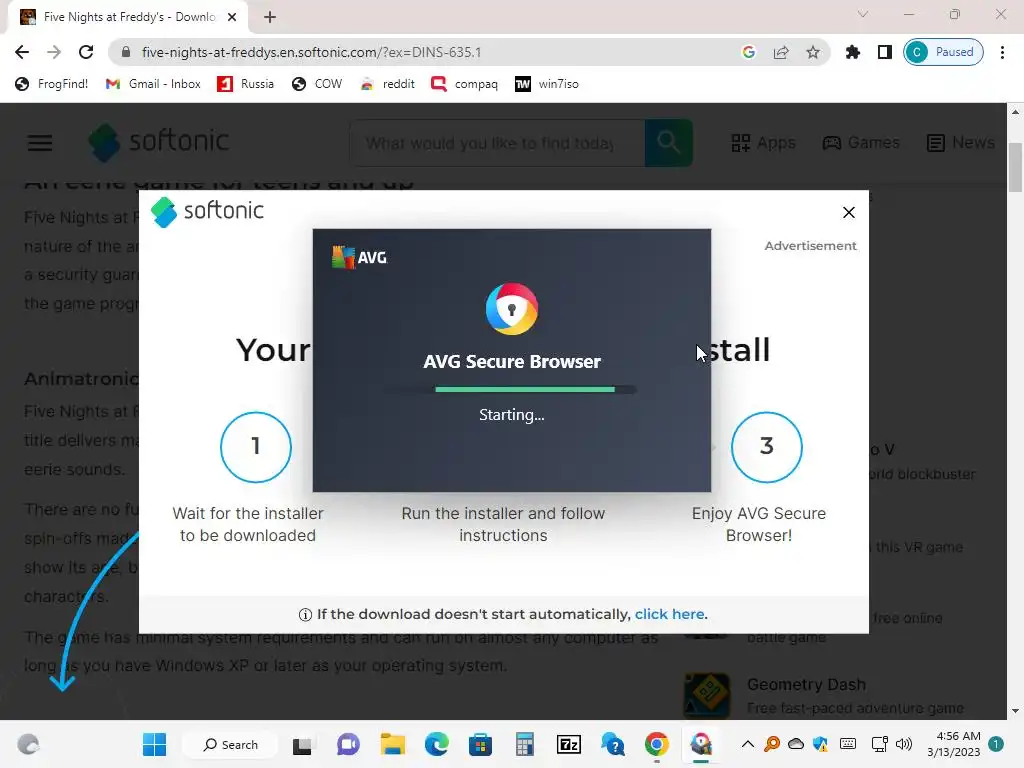Click the site security lock icon
1024x768 pixels.
127,52
